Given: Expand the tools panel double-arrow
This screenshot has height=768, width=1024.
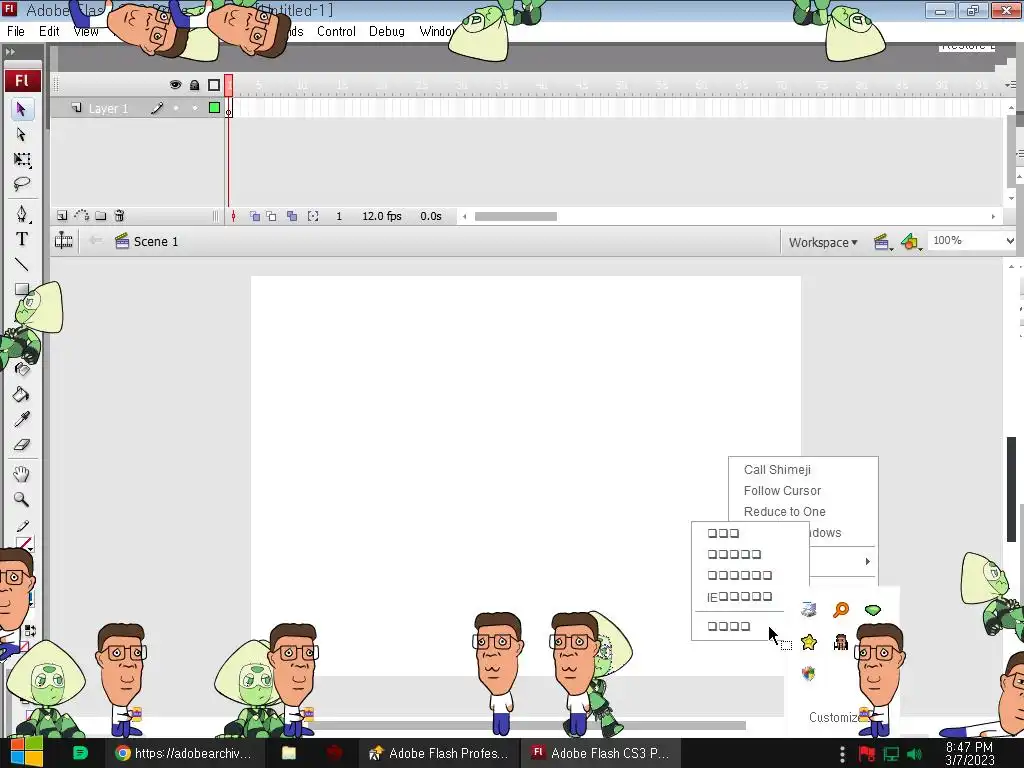Looking at the screenshot, I should (10, 52).
